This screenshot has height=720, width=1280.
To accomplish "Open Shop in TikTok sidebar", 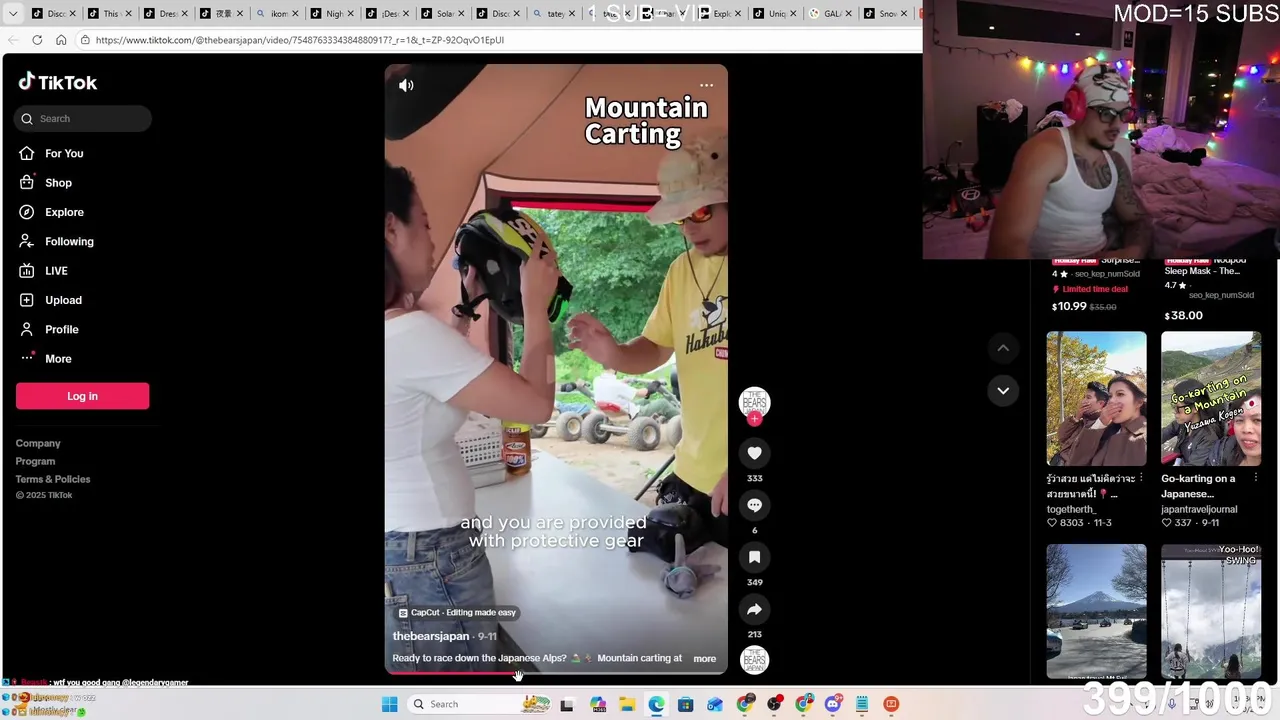I will click(58, 183).
